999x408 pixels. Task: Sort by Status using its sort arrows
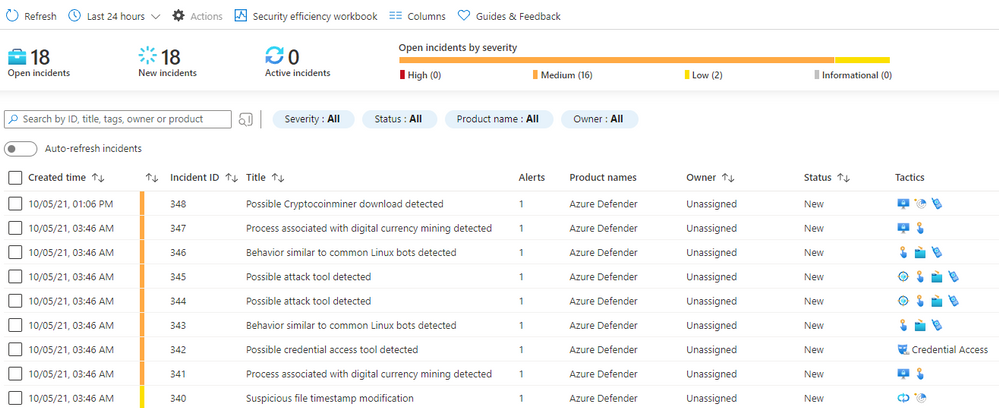[844, 178]
